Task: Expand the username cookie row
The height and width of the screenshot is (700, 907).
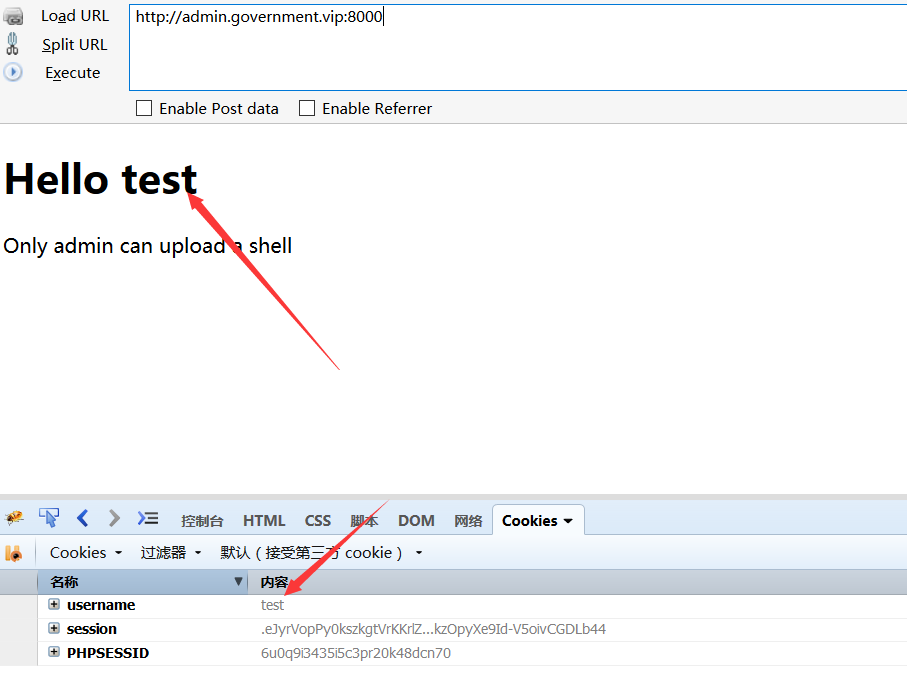Action: point(54,605)
